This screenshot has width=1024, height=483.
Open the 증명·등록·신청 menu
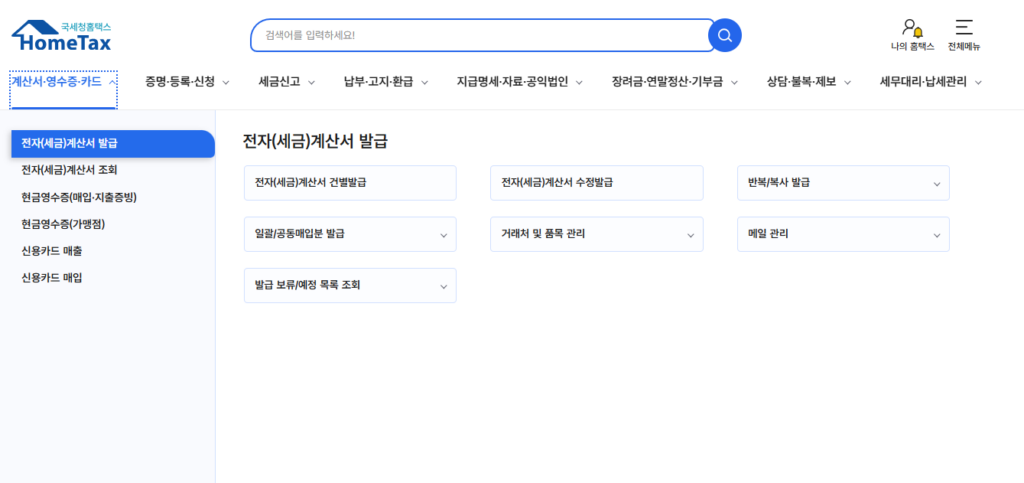187,82
